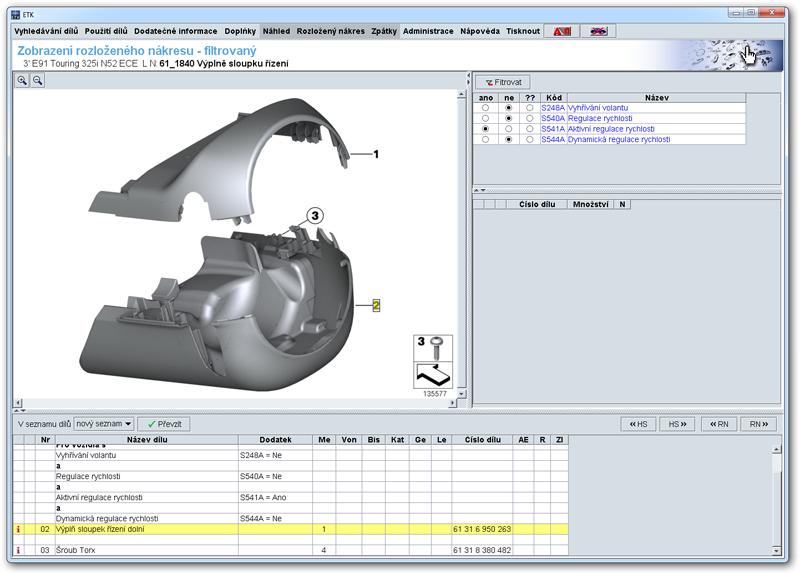800x574 pixels.
Task: Click the ETK application icon in title bar
Action: (16, 15)
